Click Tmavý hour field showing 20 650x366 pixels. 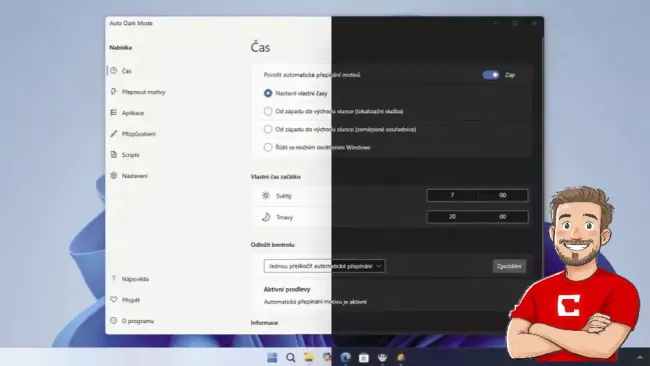click(452, 216)
